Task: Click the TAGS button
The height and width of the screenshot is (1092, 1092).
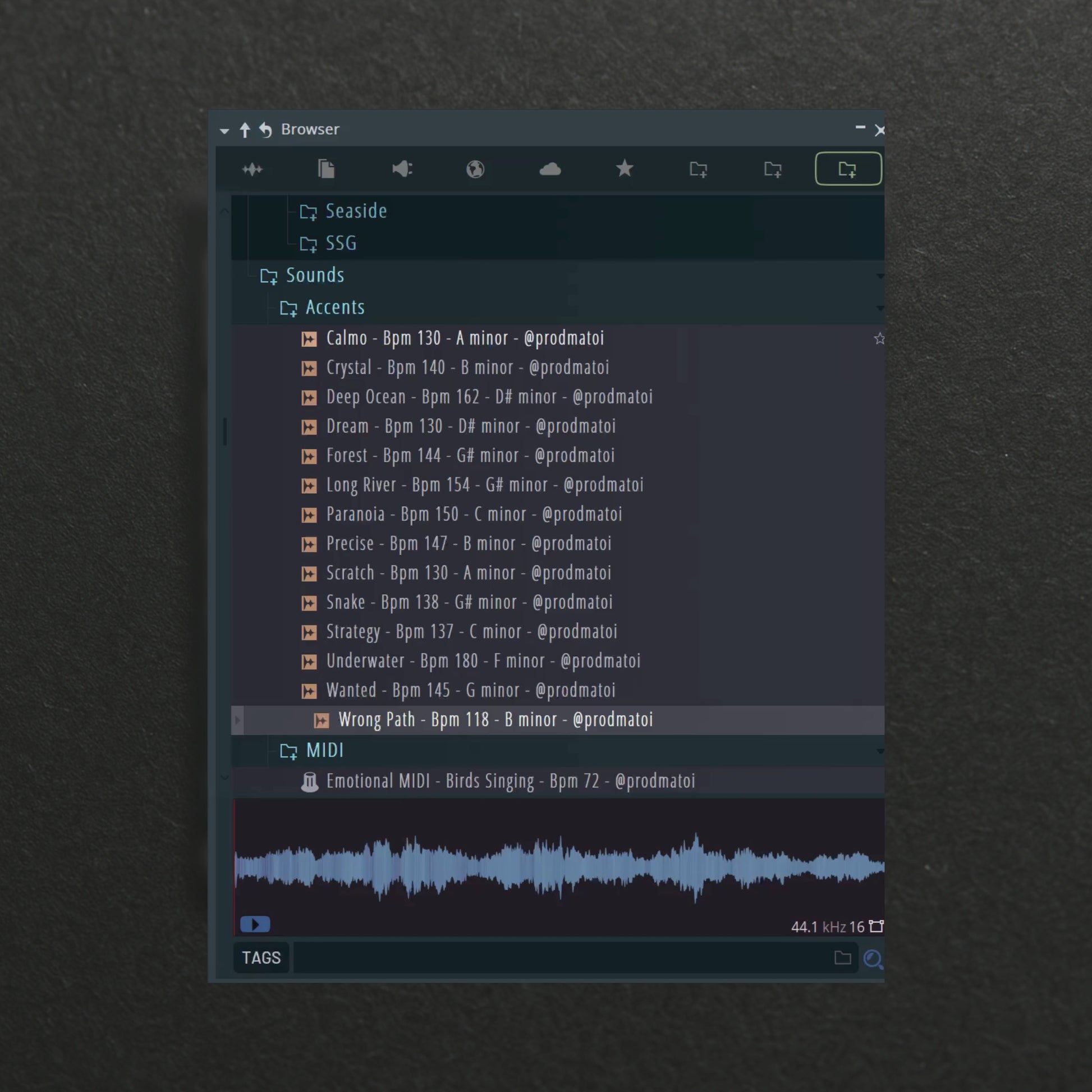Action: 261,958
